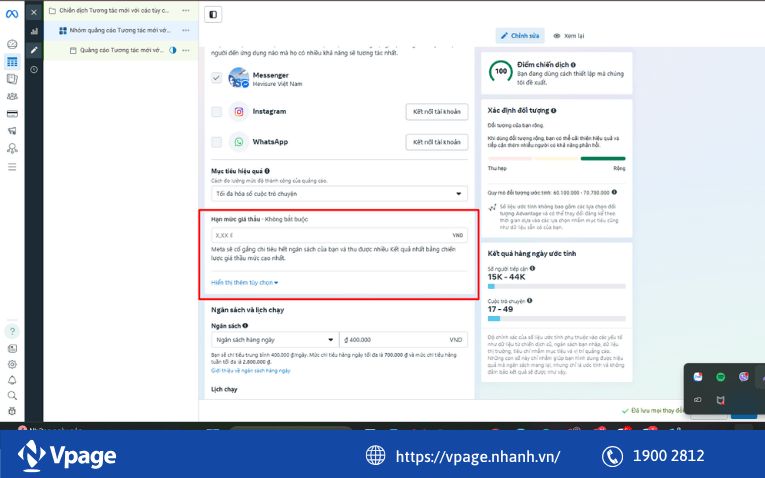Image resolution: width=765 pixels, height=478 pixels.
Task: Click 15K - 44K reach estimate
Action: point(506,277)
